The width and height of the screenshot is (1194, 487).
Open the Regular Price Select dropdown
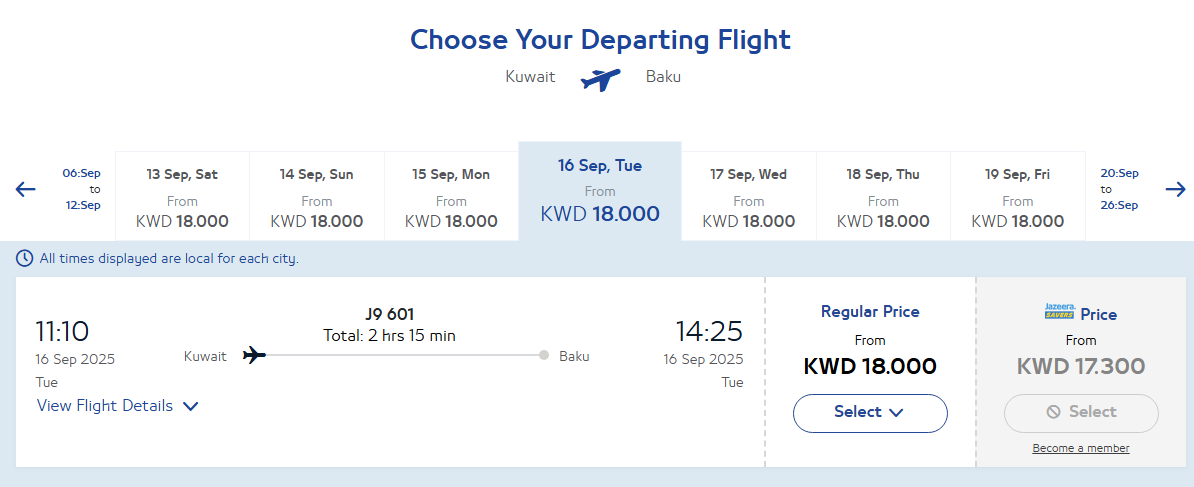pyautogui.click(x=870, y=413)
